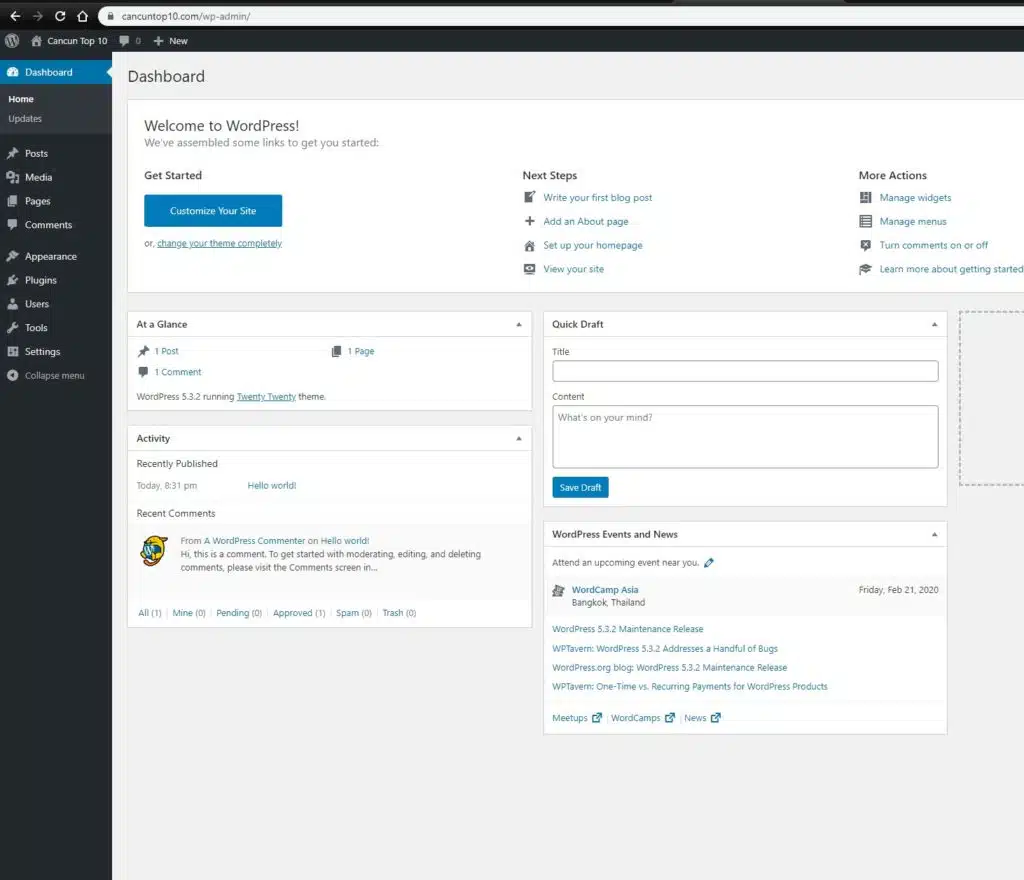Click the browser home icon
The image size is (1024, 880).
point(82,16)
